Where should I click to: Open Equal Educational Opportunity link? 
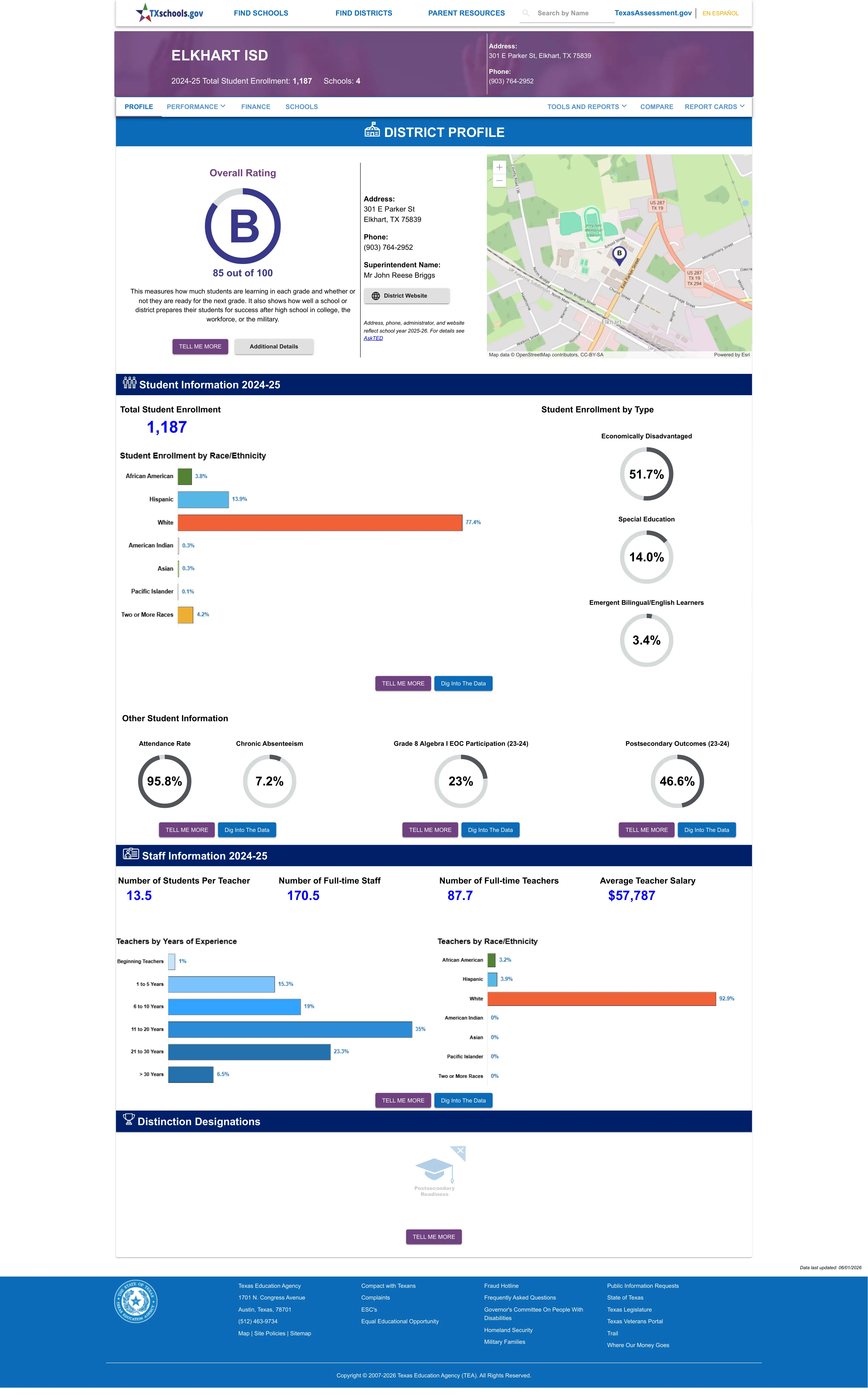(400, 1321)
